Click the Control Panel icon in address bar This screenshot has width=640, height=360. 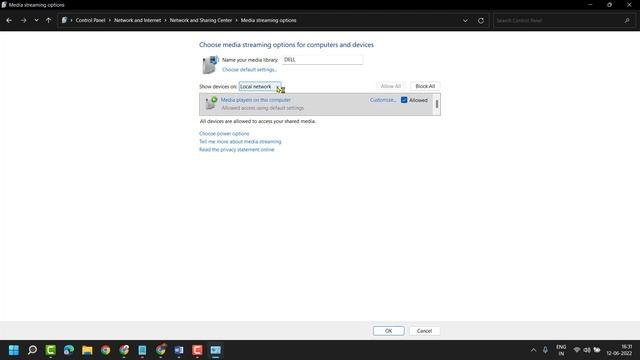tap(64, 20)
